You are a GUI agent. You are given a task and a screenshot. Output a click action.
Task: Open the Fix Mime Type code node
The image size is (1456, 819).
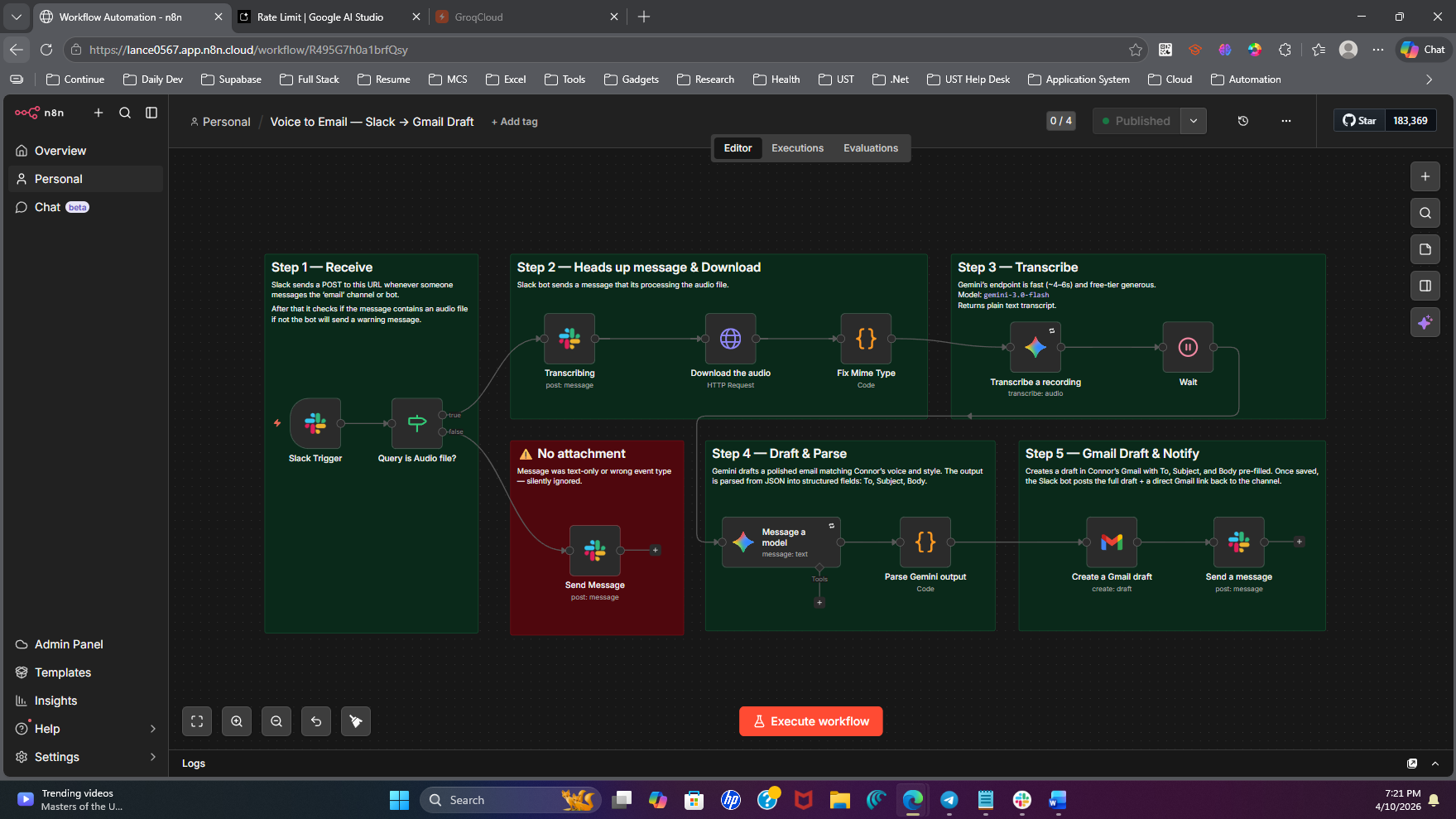866,339
